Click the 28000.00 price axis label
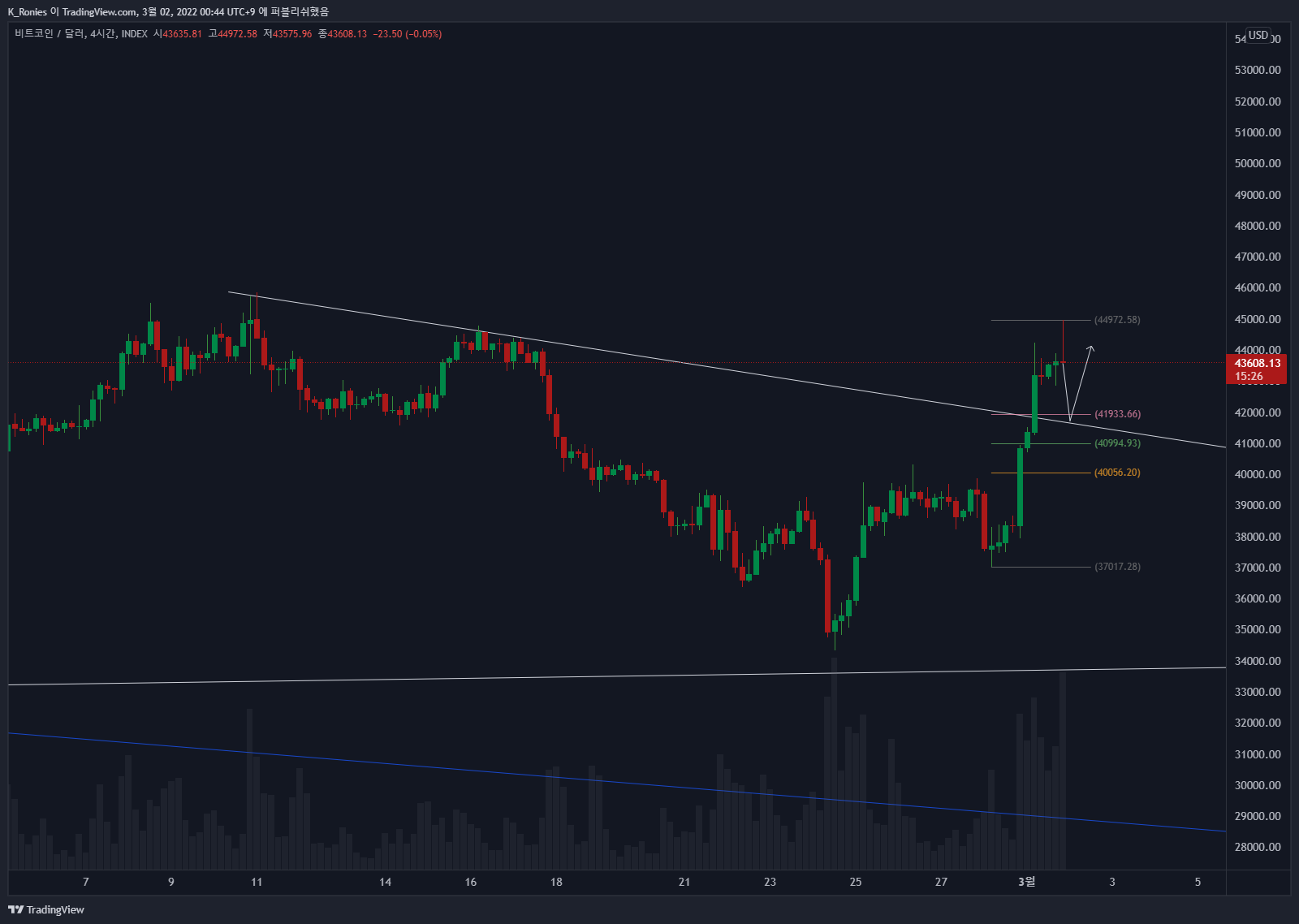The image size is (1299, 924). point(1258,847)
